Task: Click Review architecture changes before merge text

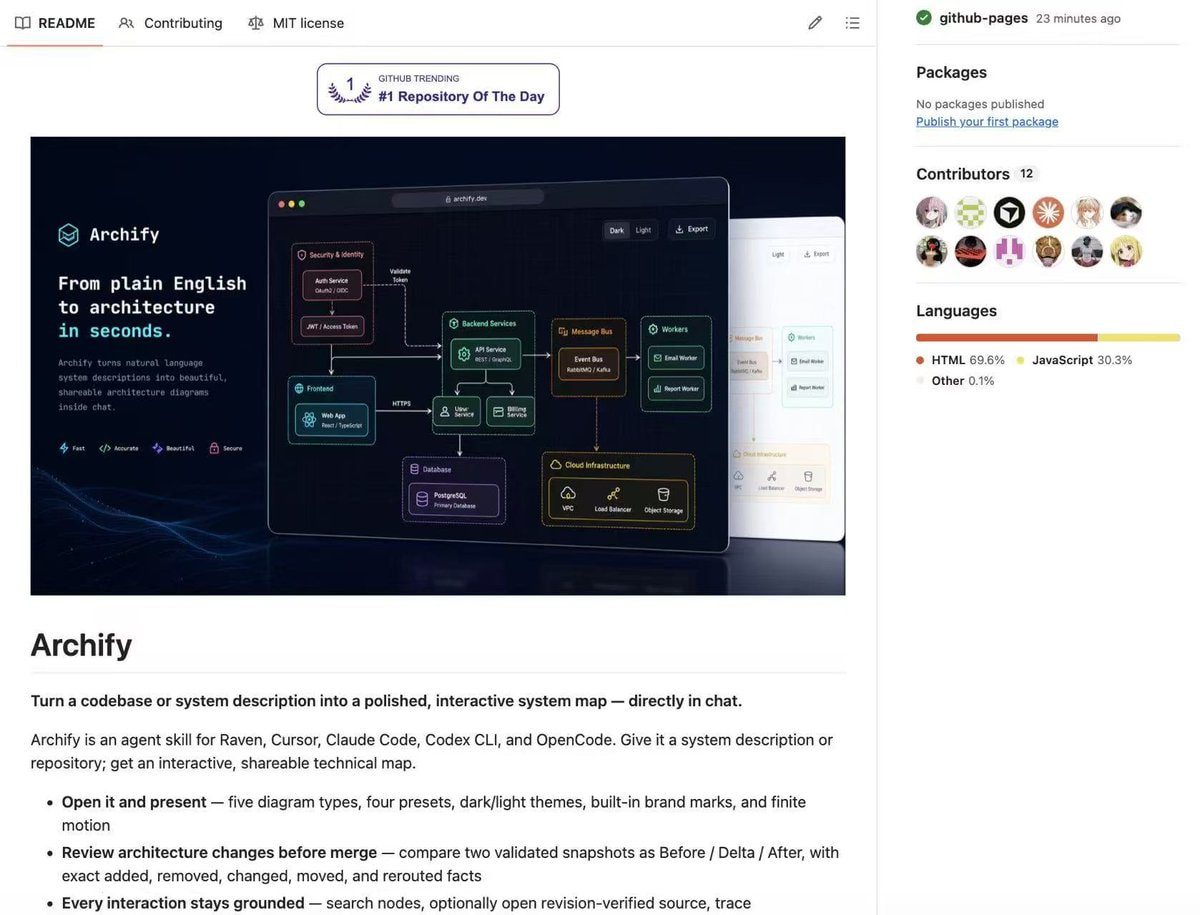Action: point(219,853)
